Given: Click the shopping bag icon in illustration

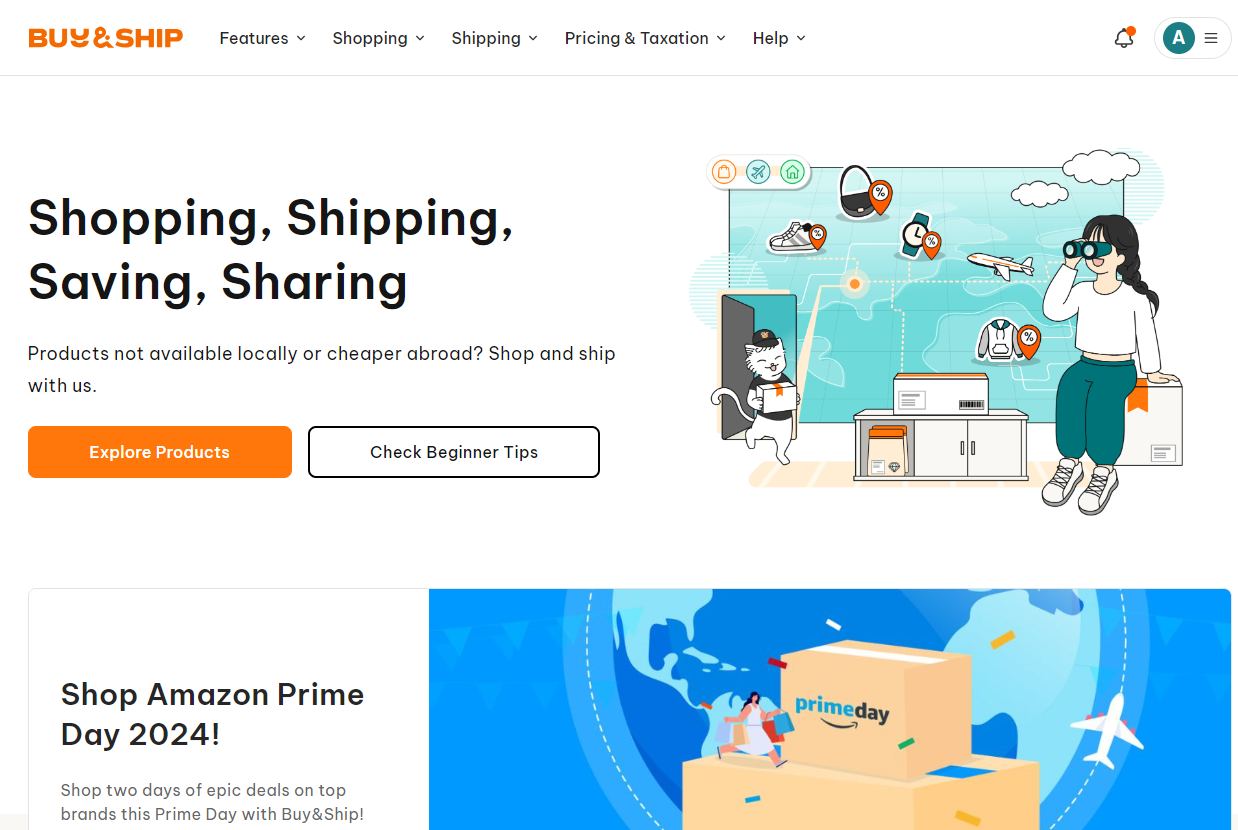Looking at the screenshot, I should [724, 172].
